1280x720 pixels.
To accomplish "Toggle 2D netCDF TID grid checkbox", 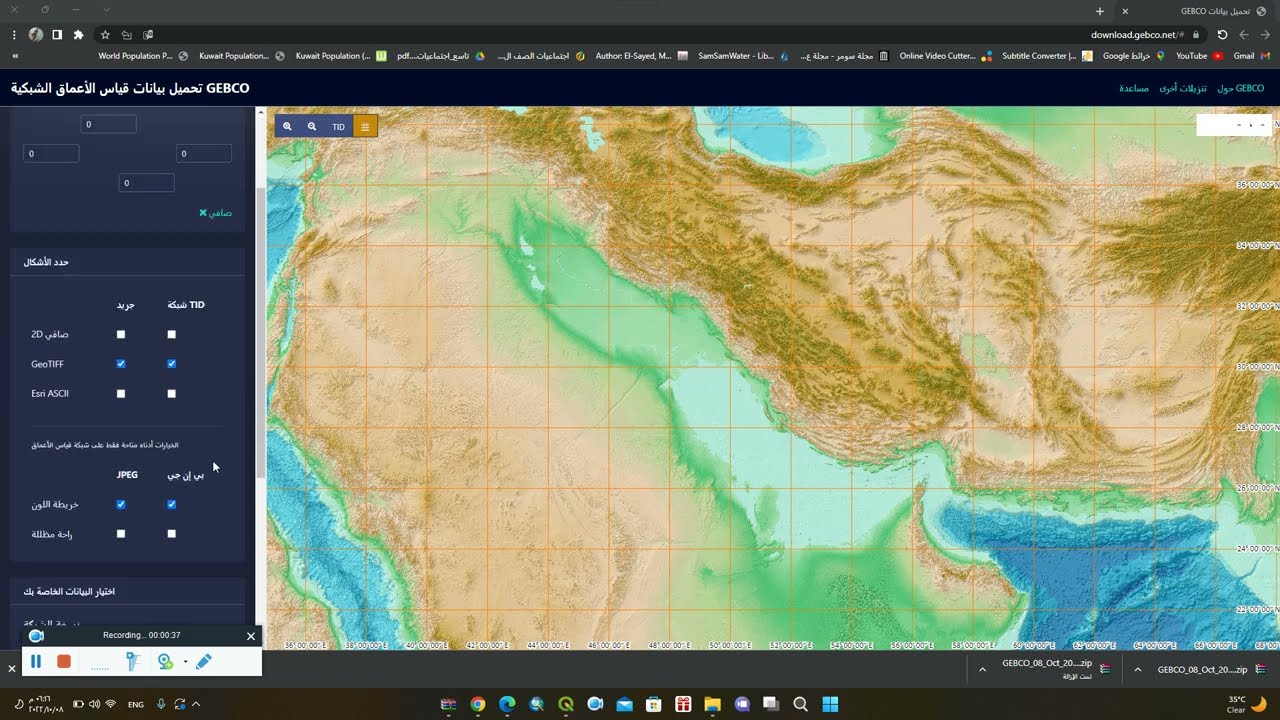I will 171,334.
